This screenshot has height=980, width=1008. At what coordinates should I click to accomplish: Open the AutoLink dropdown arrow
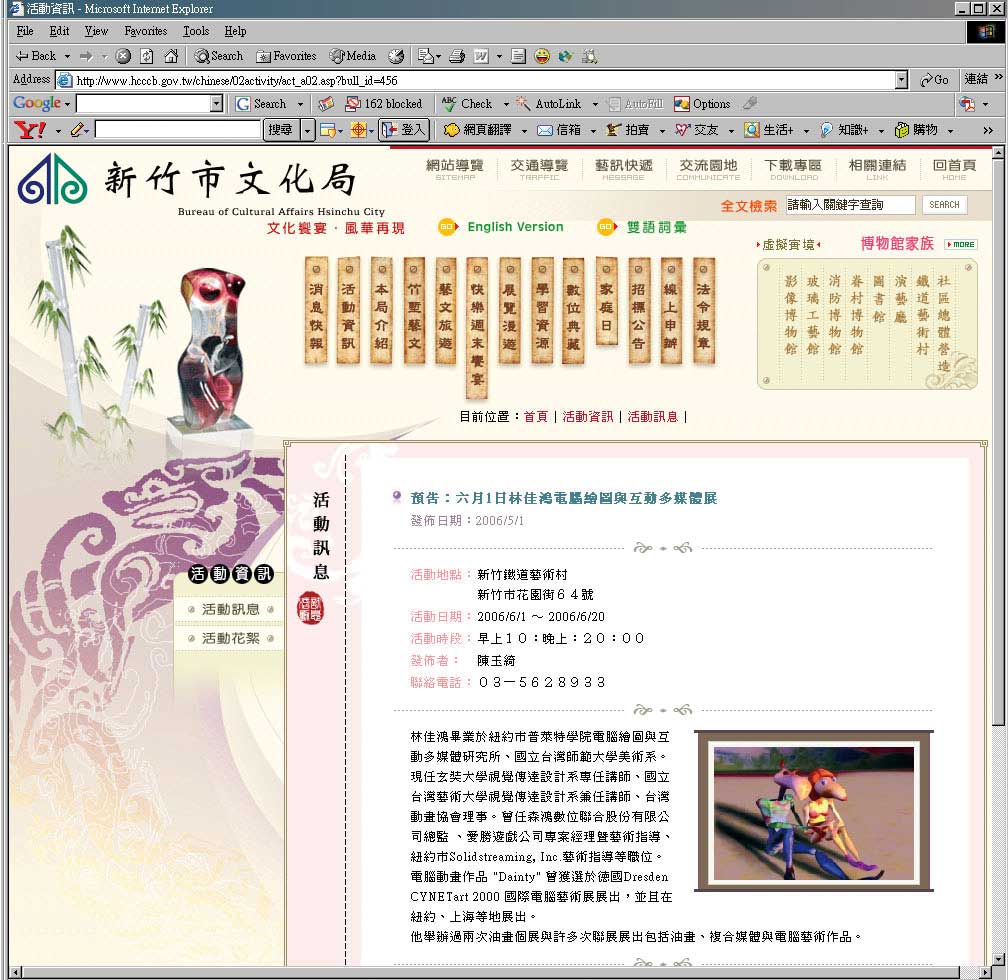click(x=595, y=104)
